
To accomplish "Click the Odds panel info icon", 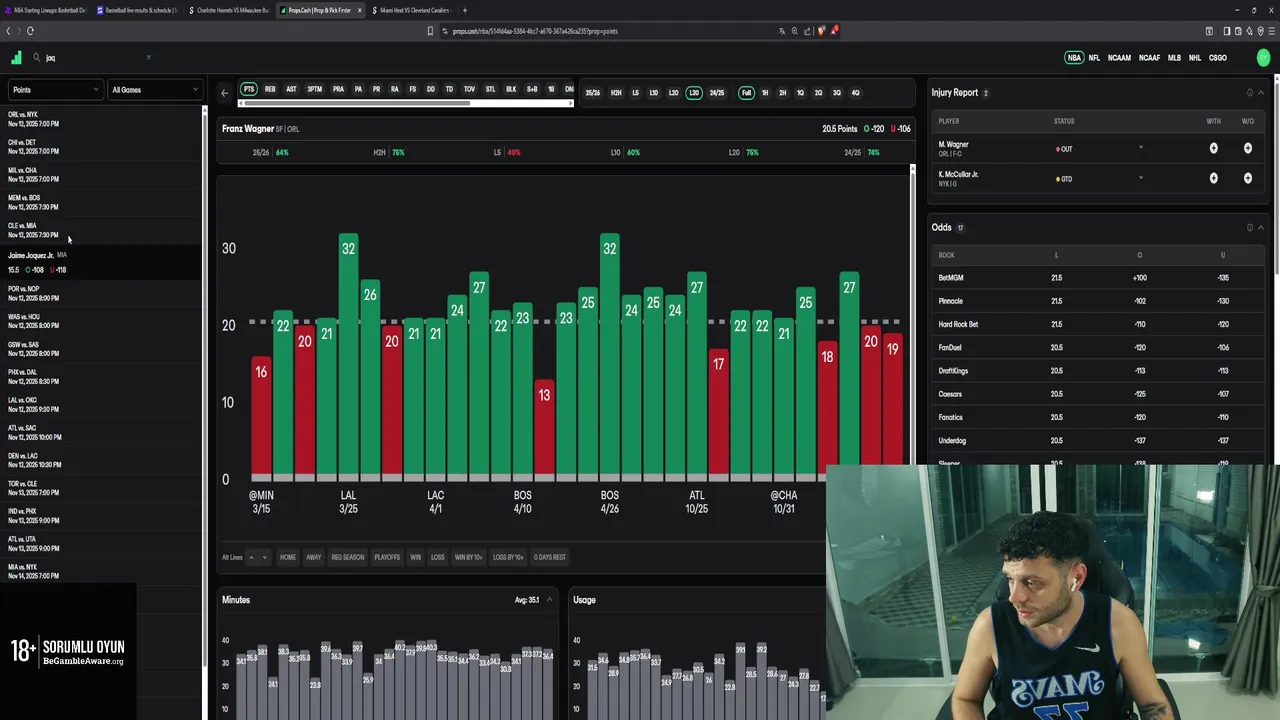I will pyautogui.click(x=1249, y=228).
